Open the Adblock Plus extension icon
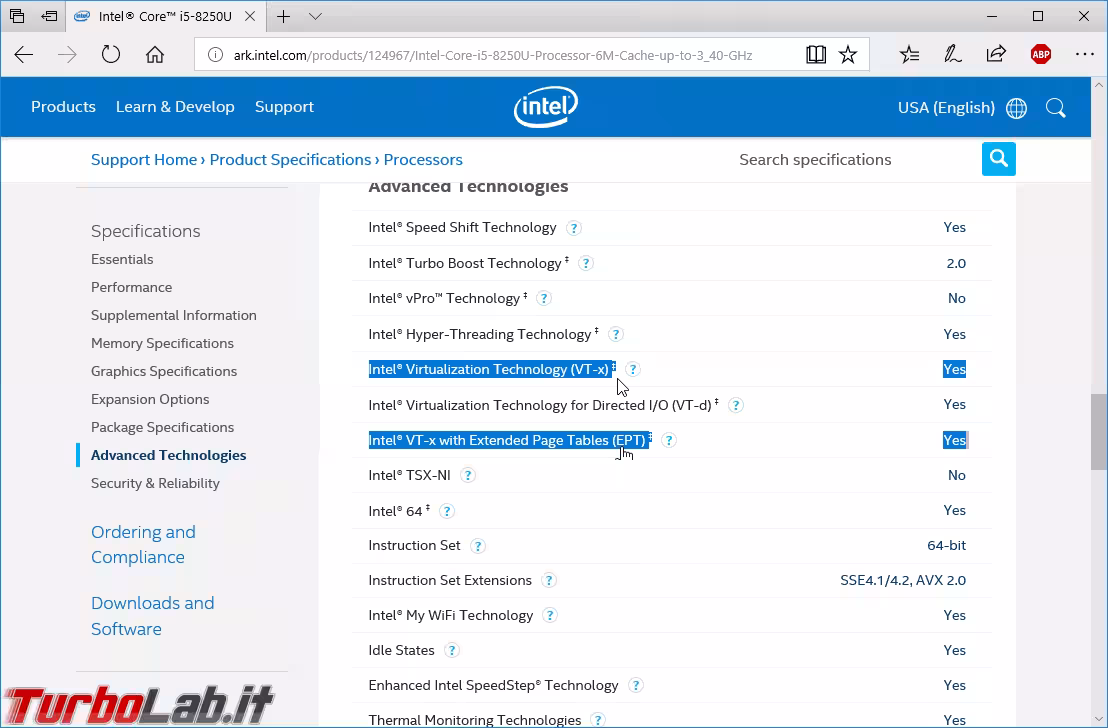 coord(1041,55)
